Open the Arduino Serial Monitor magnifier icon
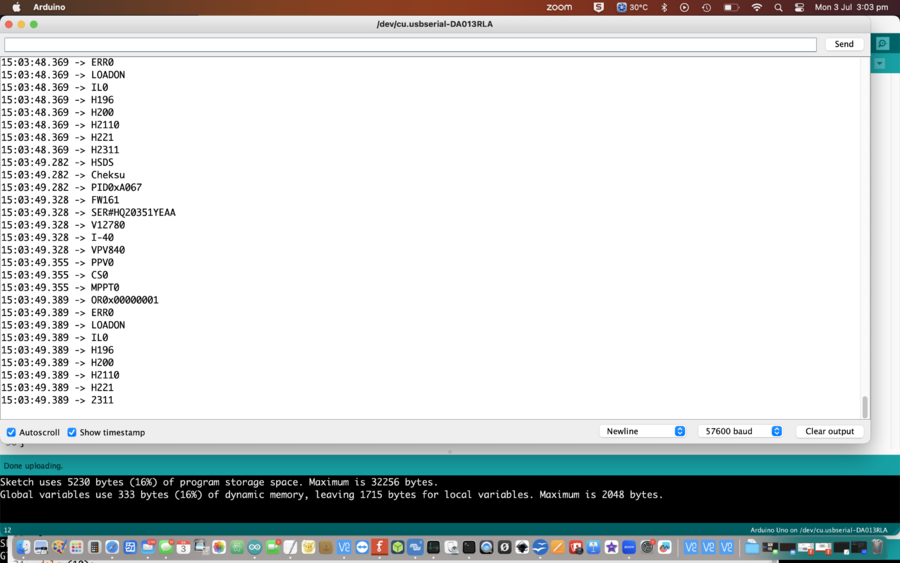This screenshot has width=900, height=563. pyautogui.click(x=882, y=44)
